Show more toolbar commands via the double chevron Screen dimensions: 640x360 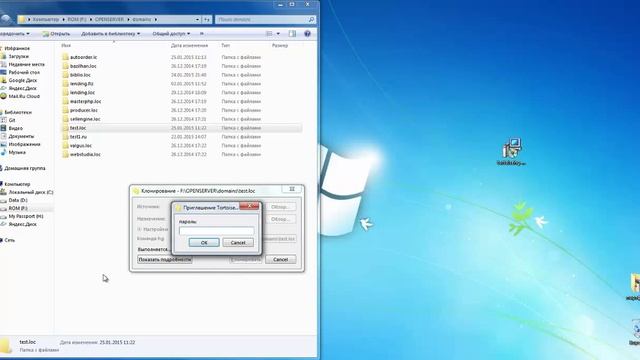pos(202,34)
